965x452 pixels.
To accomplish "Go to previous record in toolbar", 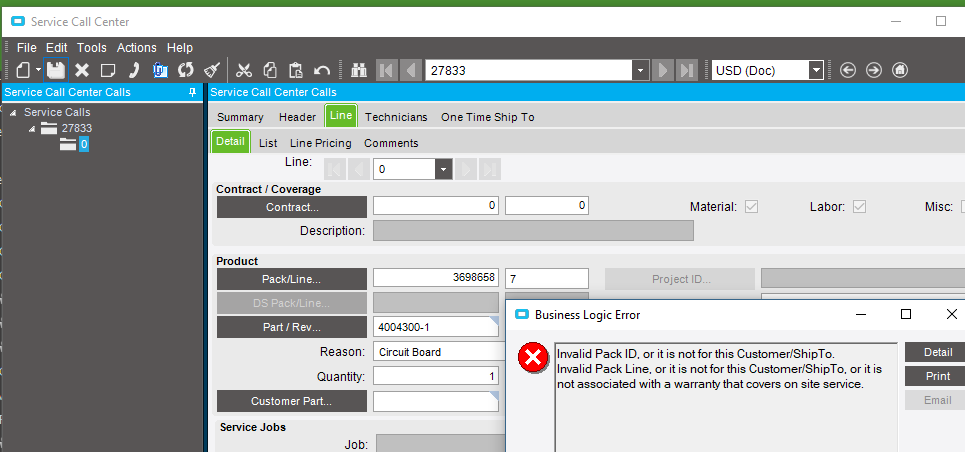I will tap(411, 70).
